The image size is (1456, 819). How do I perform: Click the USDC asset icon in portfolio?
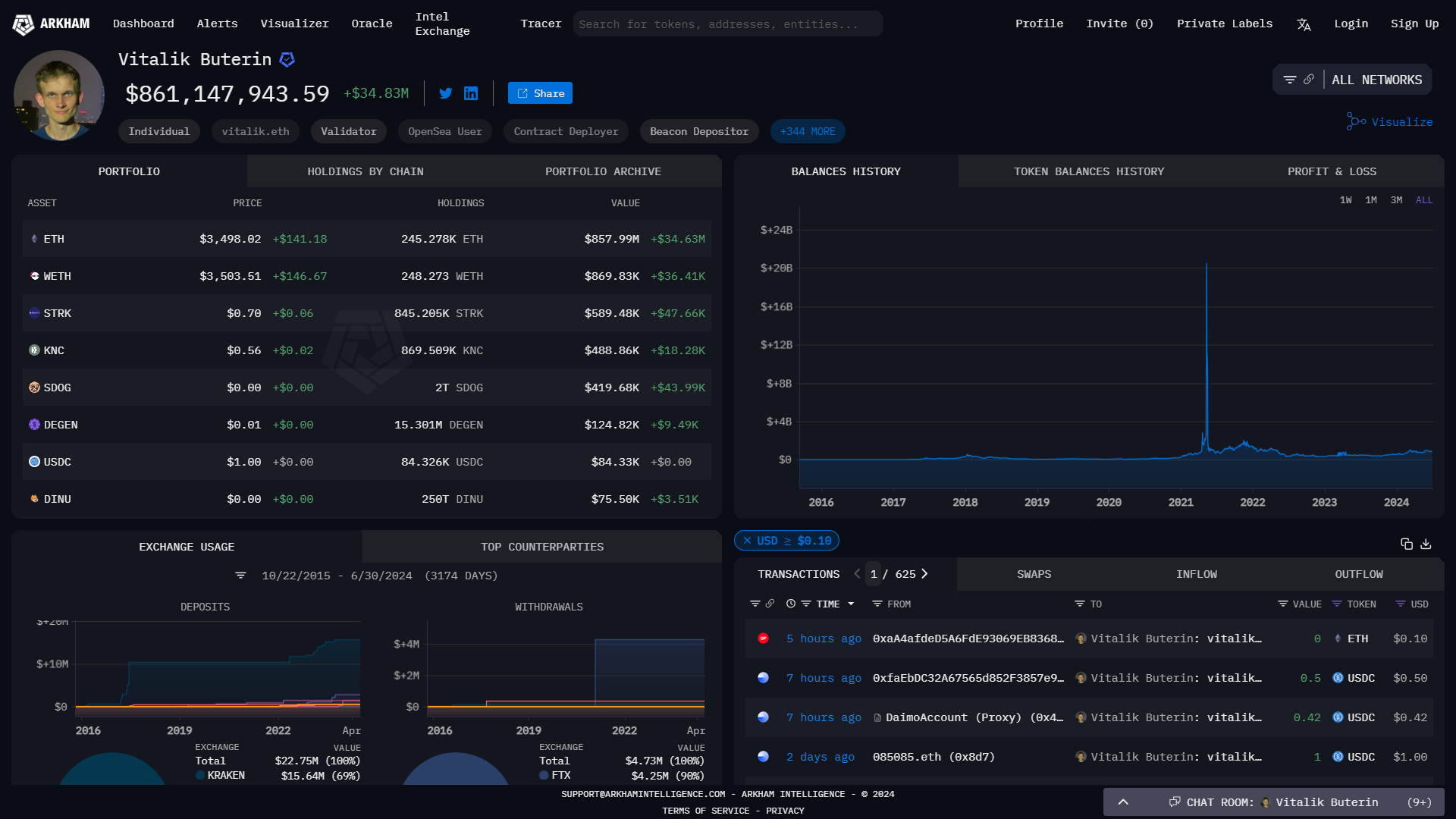coord(34,462)
